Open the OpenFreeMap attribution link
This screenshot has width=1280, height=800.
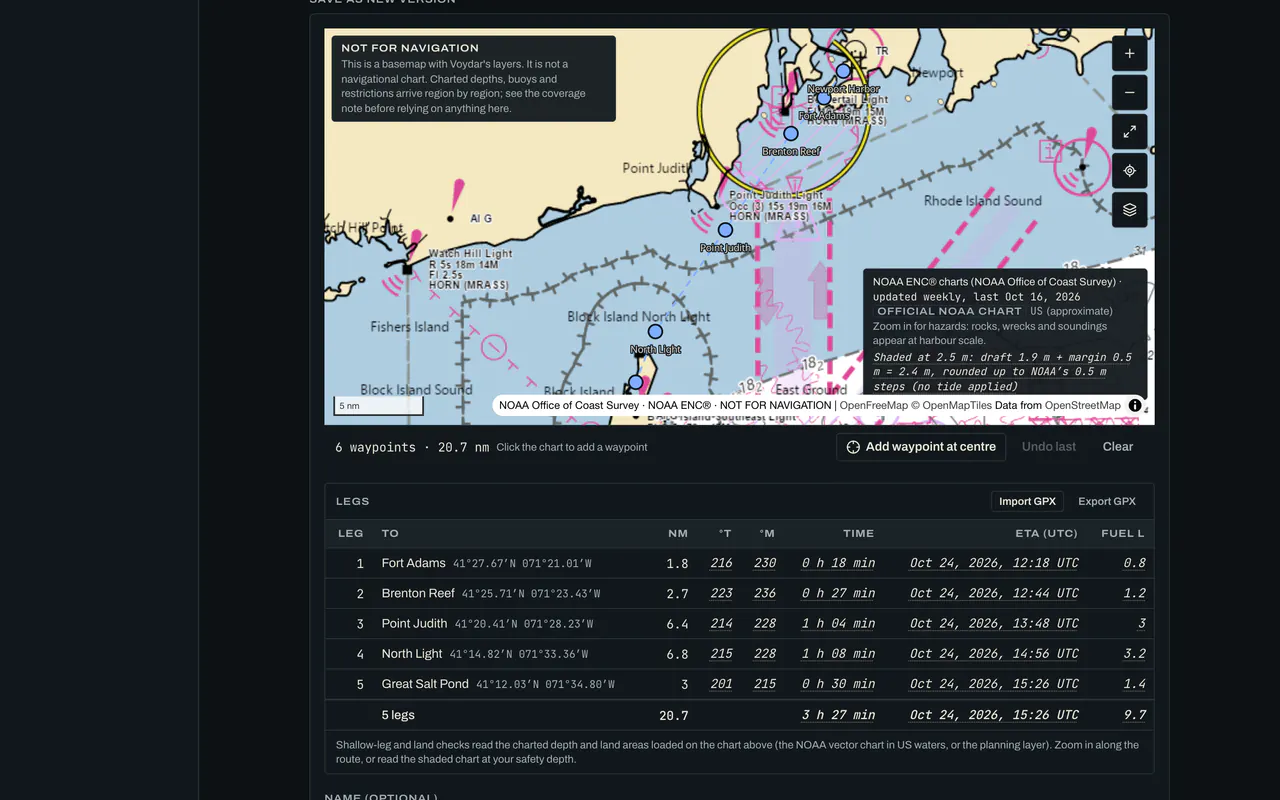[x=873, y=405]
